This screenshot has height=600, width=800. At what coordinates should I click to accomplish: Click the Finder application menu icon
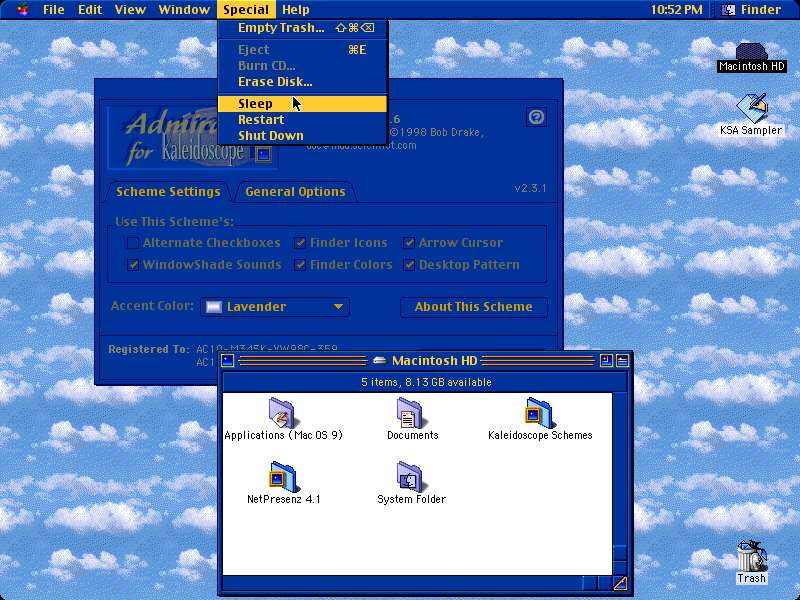[x=729, y=10]
